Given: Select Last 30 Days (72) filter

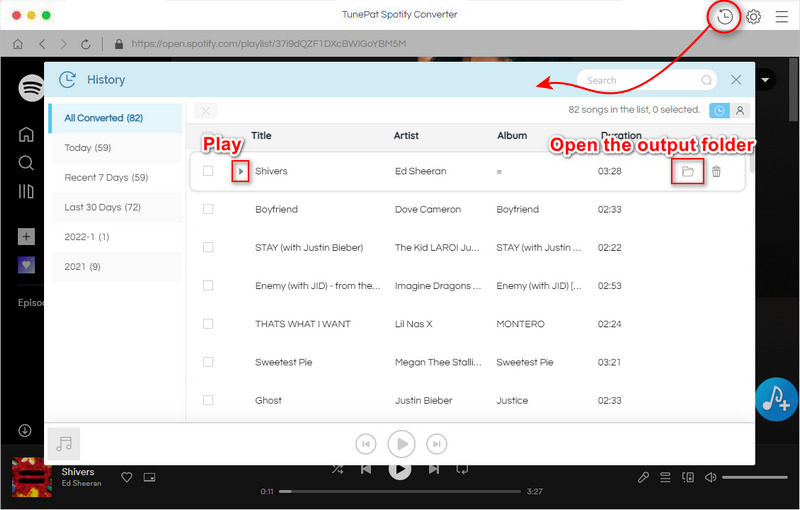Looking at the screenshot, I should [x=117, y=207].
